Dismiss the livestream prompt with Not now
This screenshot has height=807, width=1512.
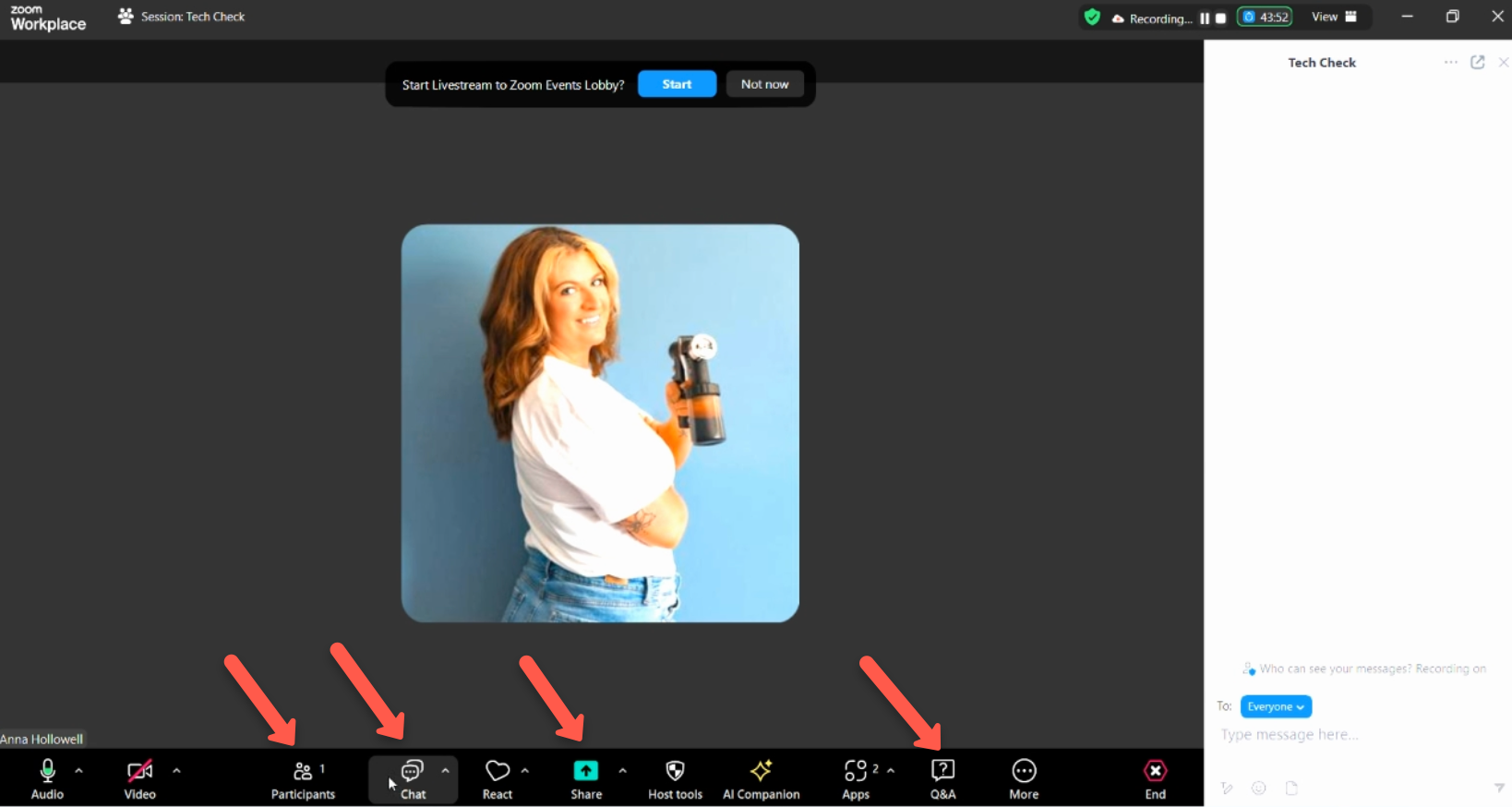point(764,84)
